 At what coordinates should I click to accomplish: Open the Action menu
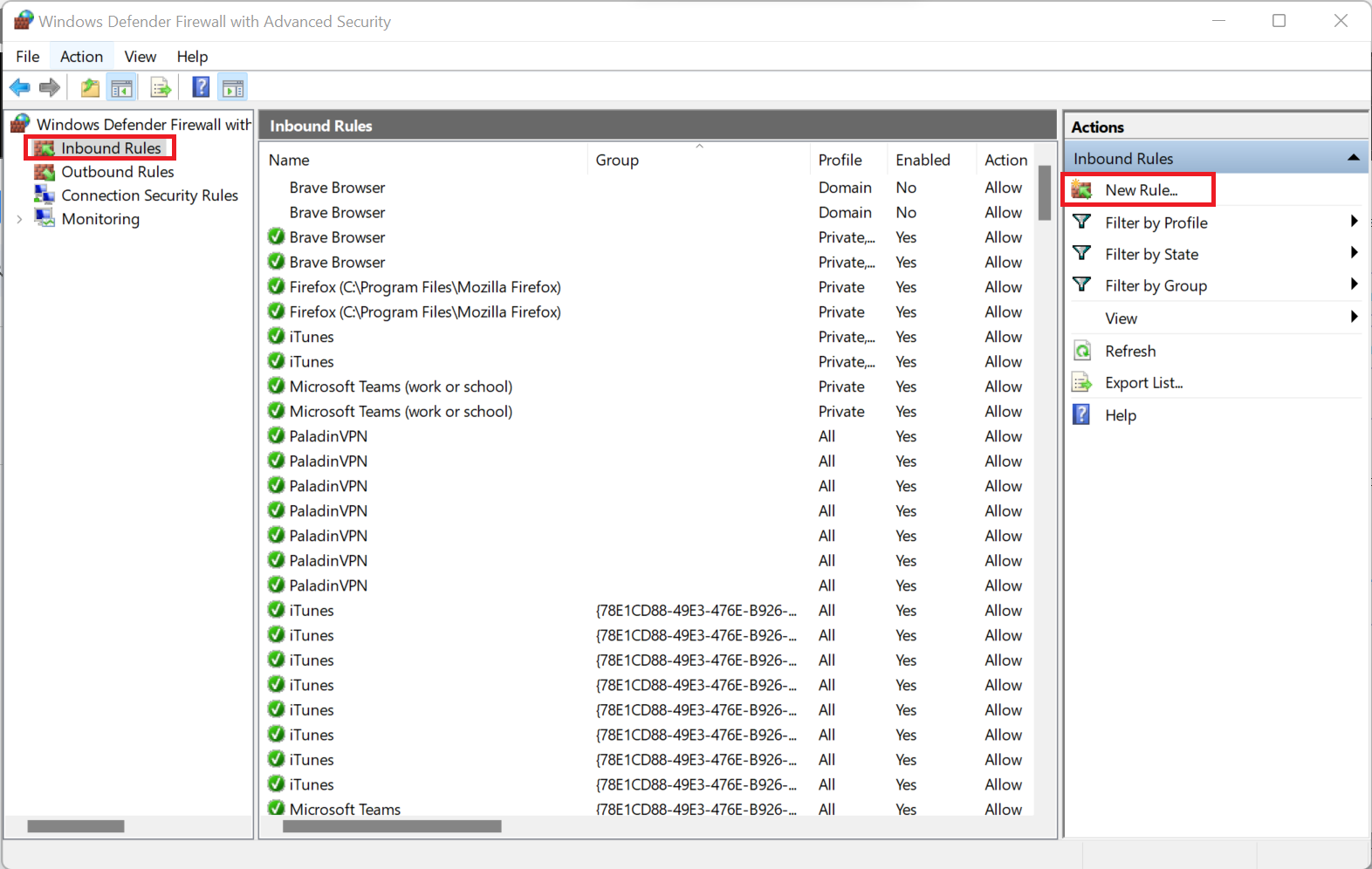point(81,57)
